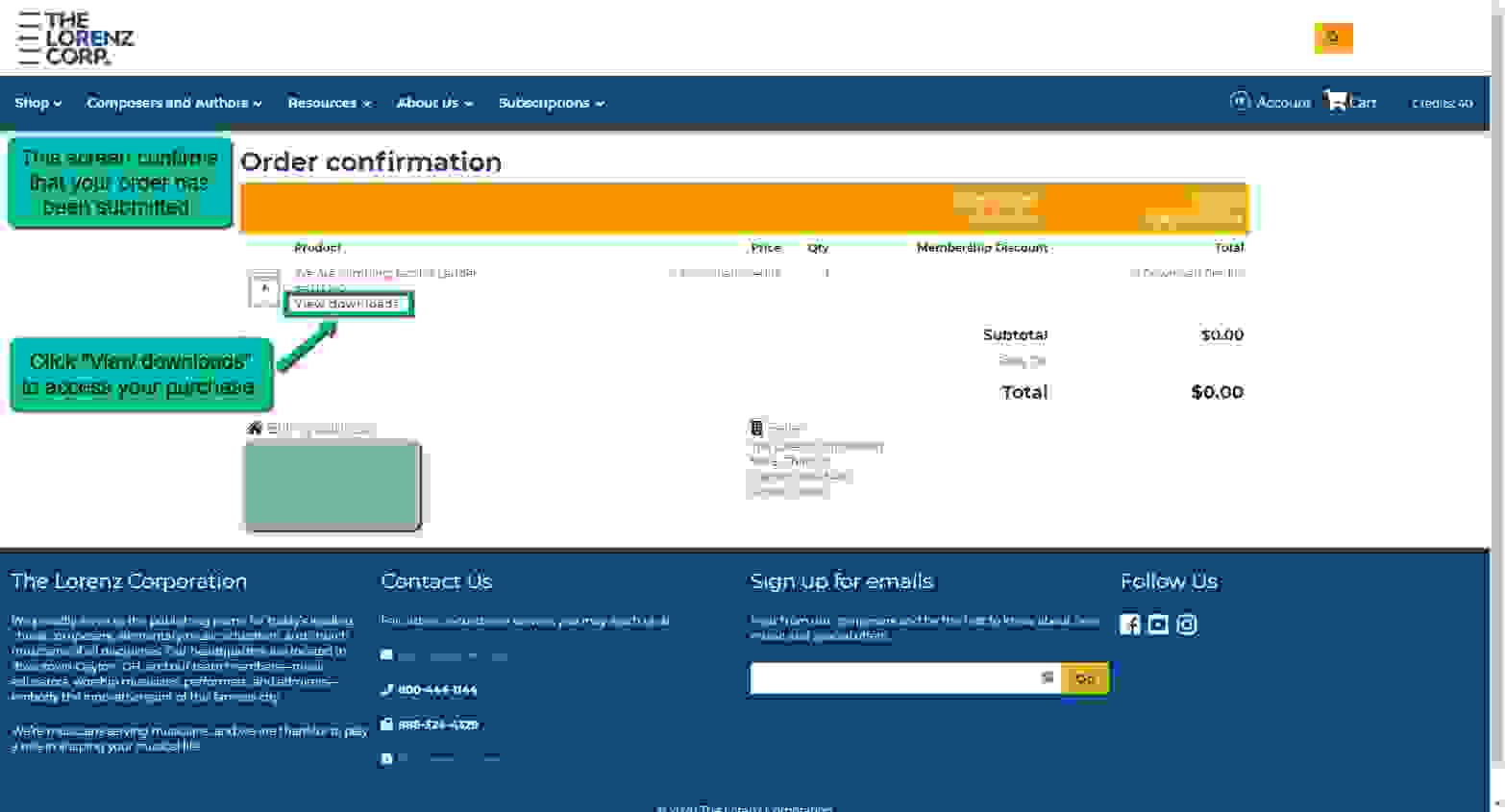Image resolution: width=1505 pixels, height=812 pixels.
Task: Click the clipboard icon in the order details
Action: pyautogui.click(x=756, y=428)
